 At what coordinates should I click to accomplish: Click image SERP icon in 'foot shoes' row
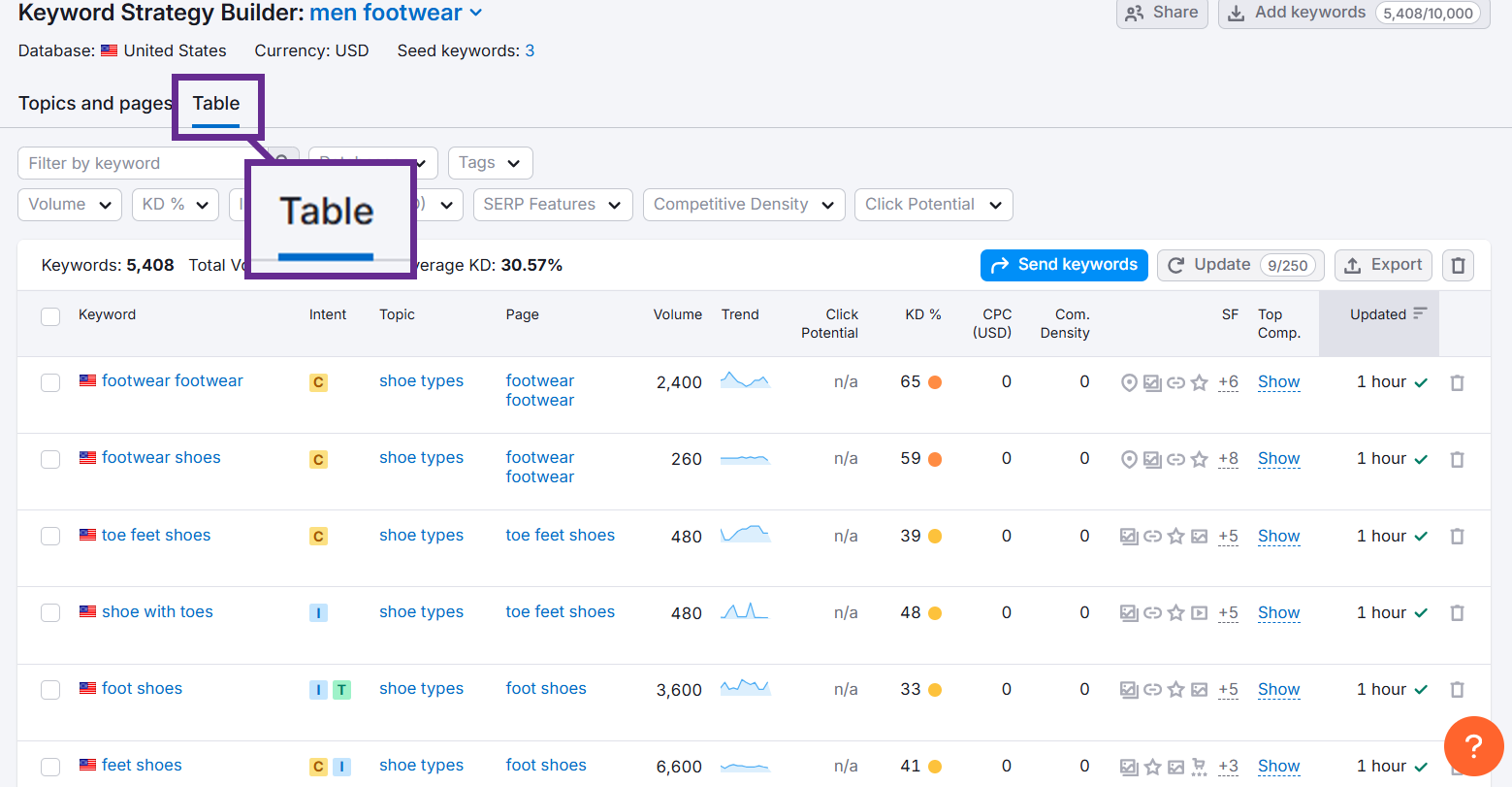click(1200, 690)
